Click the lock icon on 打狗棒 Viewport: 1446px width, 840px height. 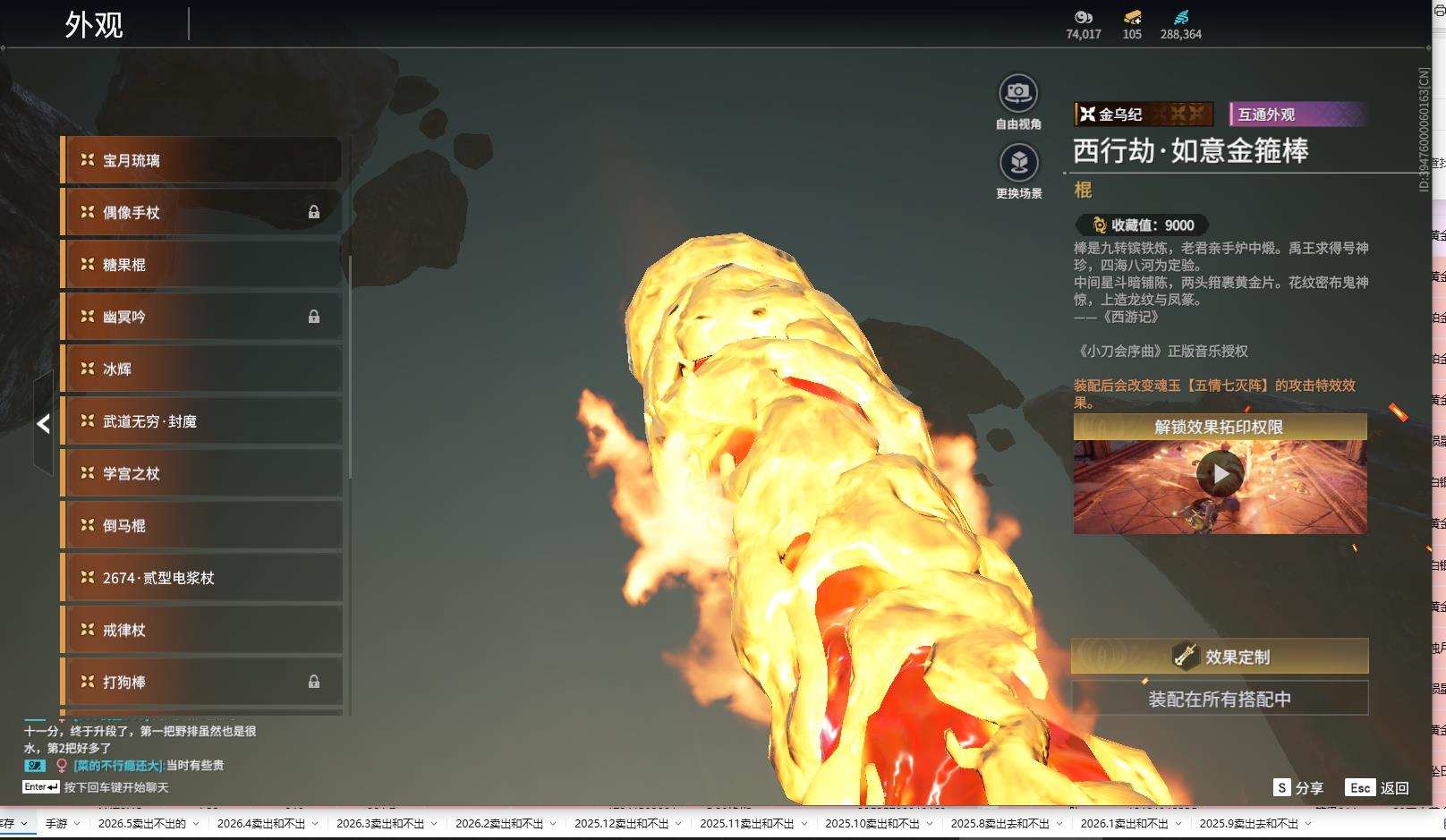click(x=314, y=682)
